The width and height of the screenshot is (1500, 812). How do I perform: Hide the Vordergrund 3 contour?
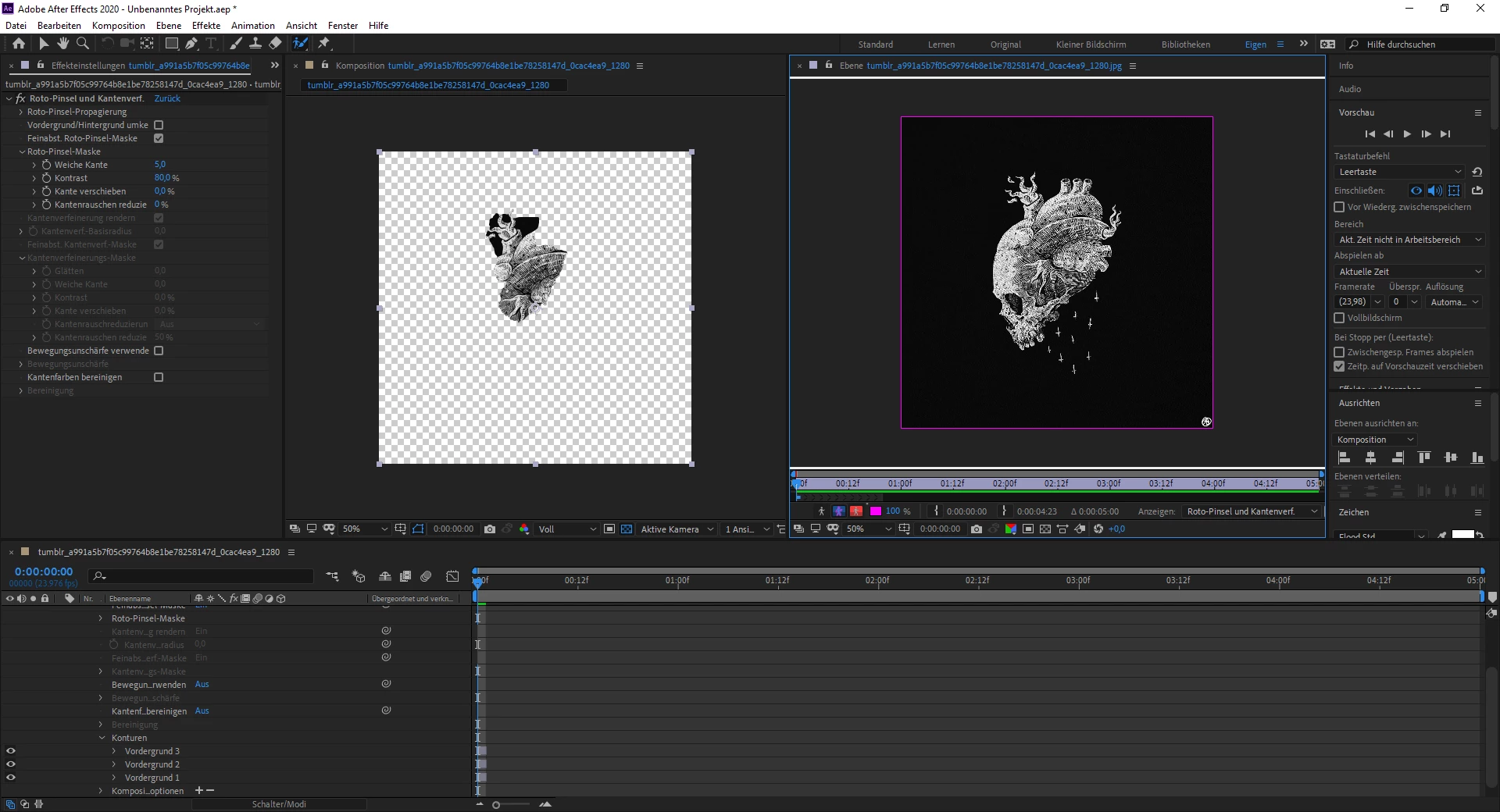[x=11, y=751]
